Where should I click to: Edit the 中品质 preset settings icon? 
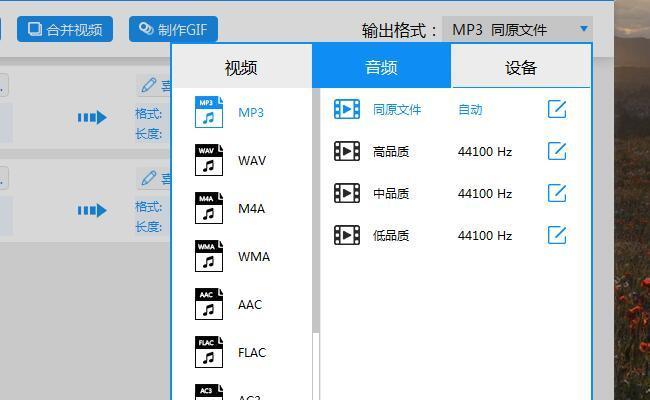(557, 193)
